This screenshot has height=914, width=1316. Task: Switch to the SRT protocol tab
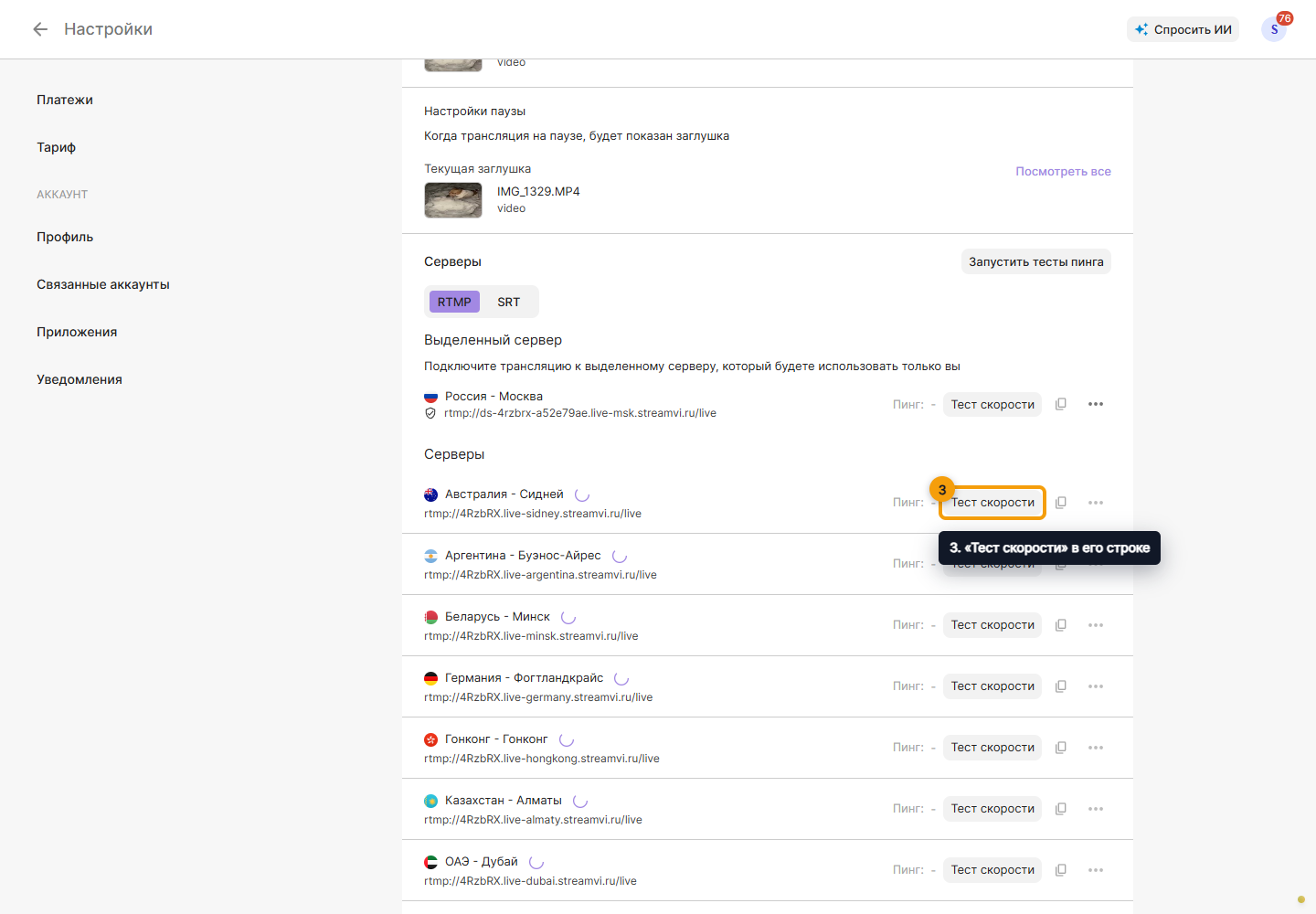click(x=508, y=302)
